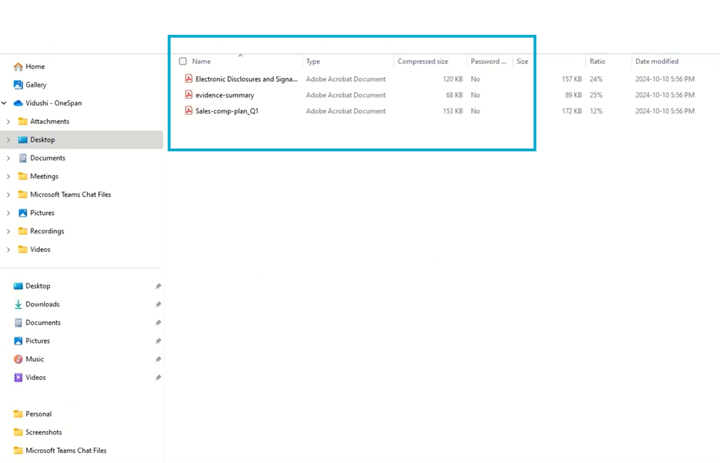Collapse the Vidushi - OneSpan tree node
The height and width of the screenshot is (463, 720).
(x=4, y=103)
